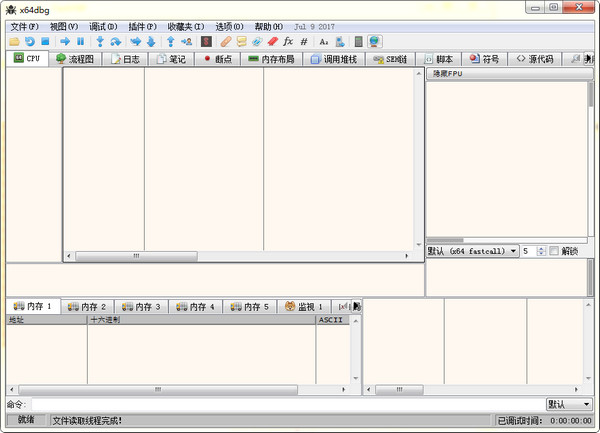Click the stop debugging square icon
Screen dimensions: 600x433
[x=46, y=42]
